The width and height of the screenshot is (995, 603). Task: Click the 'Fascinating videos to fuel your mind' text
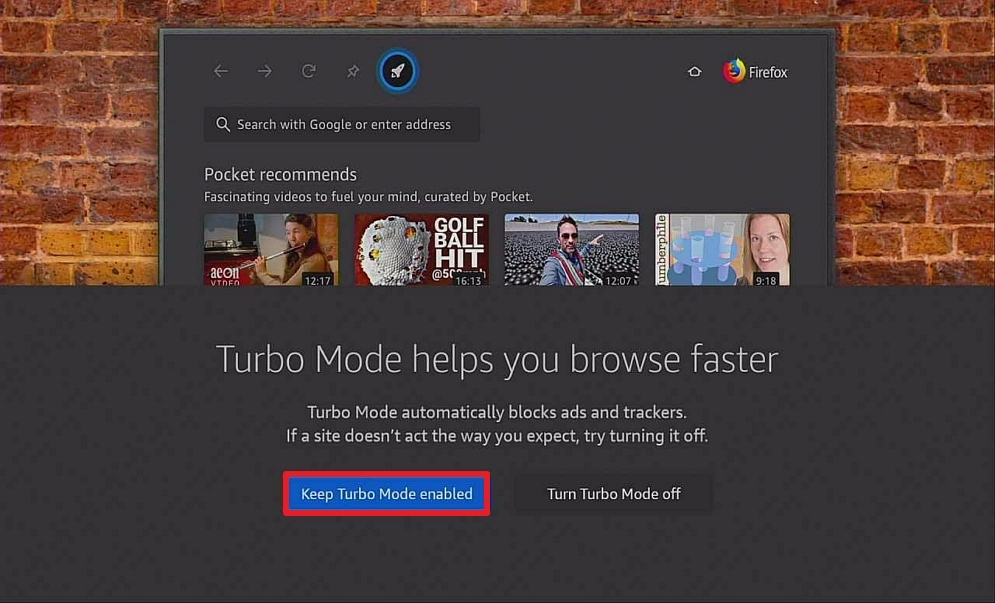pyautogui.click(x=368, y=197)
